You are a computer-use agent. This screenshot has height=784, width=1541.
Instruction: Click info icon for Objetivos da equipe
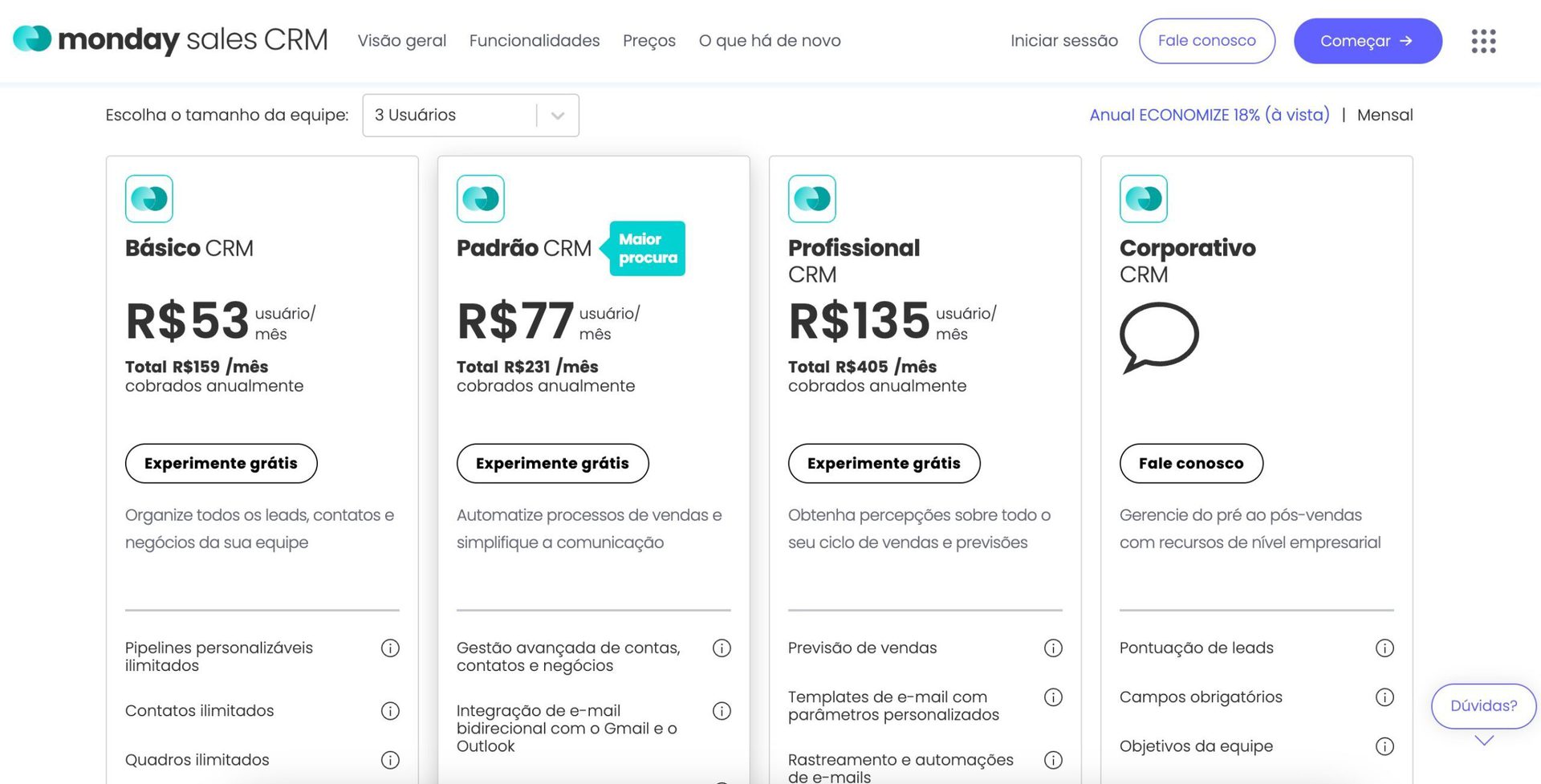pyautogui.click(x=1384, y=746)
